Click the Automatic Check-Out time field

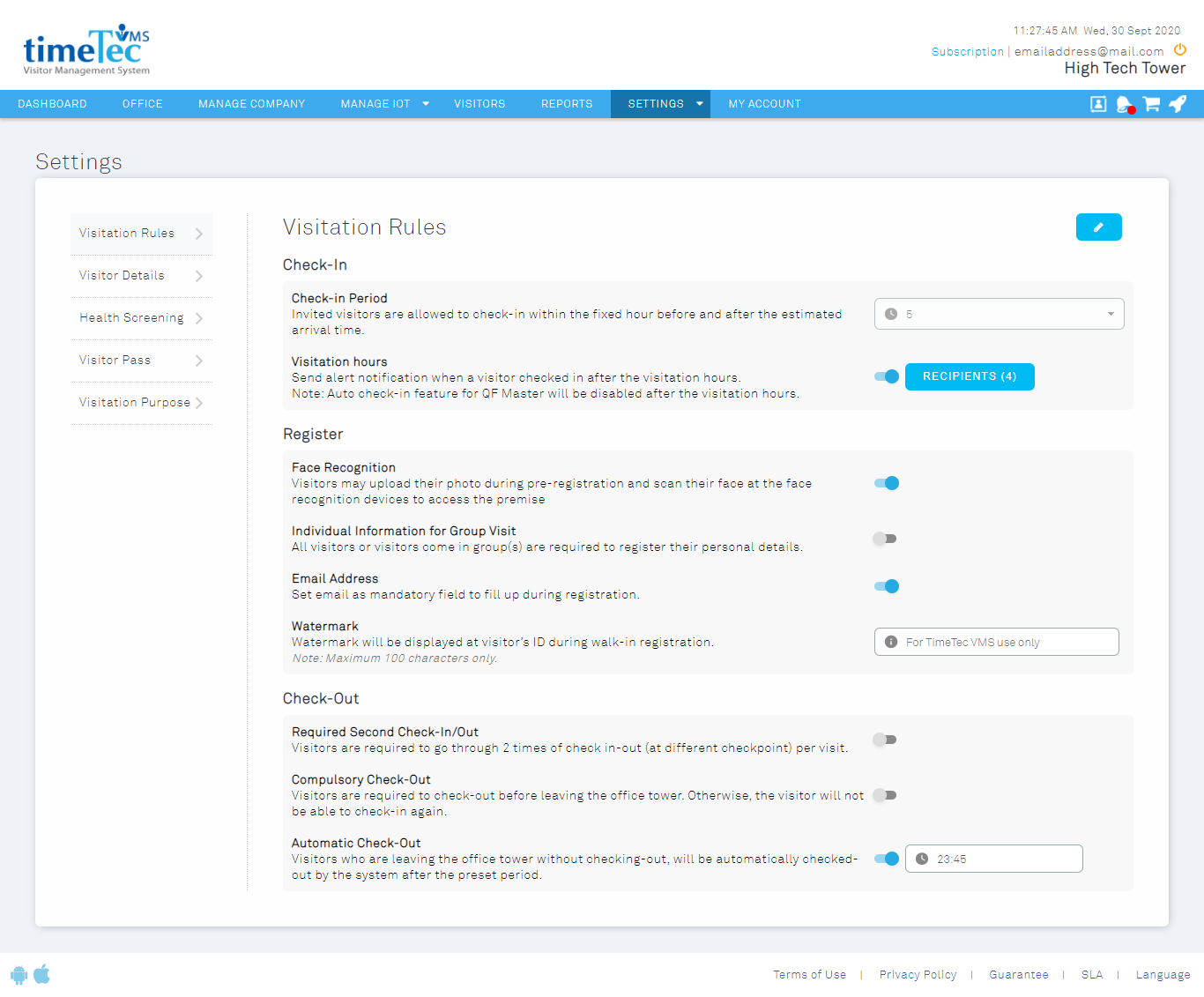tap(994, 859)
